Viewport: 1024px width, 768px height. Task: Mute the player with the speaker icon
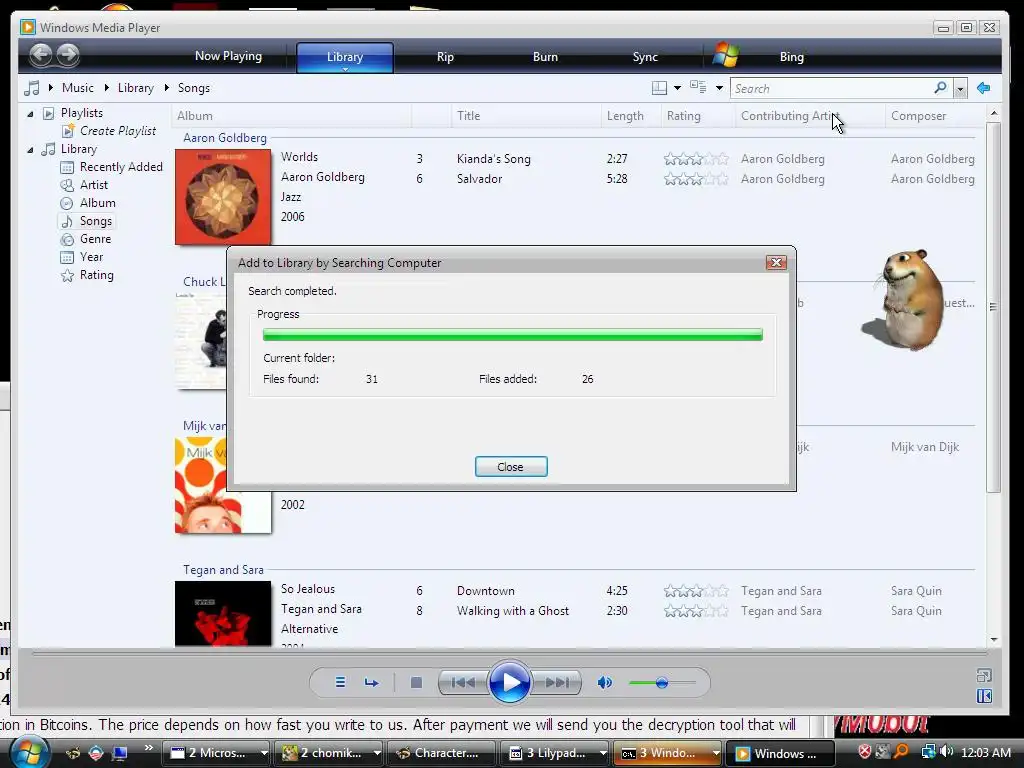point(605,682)
